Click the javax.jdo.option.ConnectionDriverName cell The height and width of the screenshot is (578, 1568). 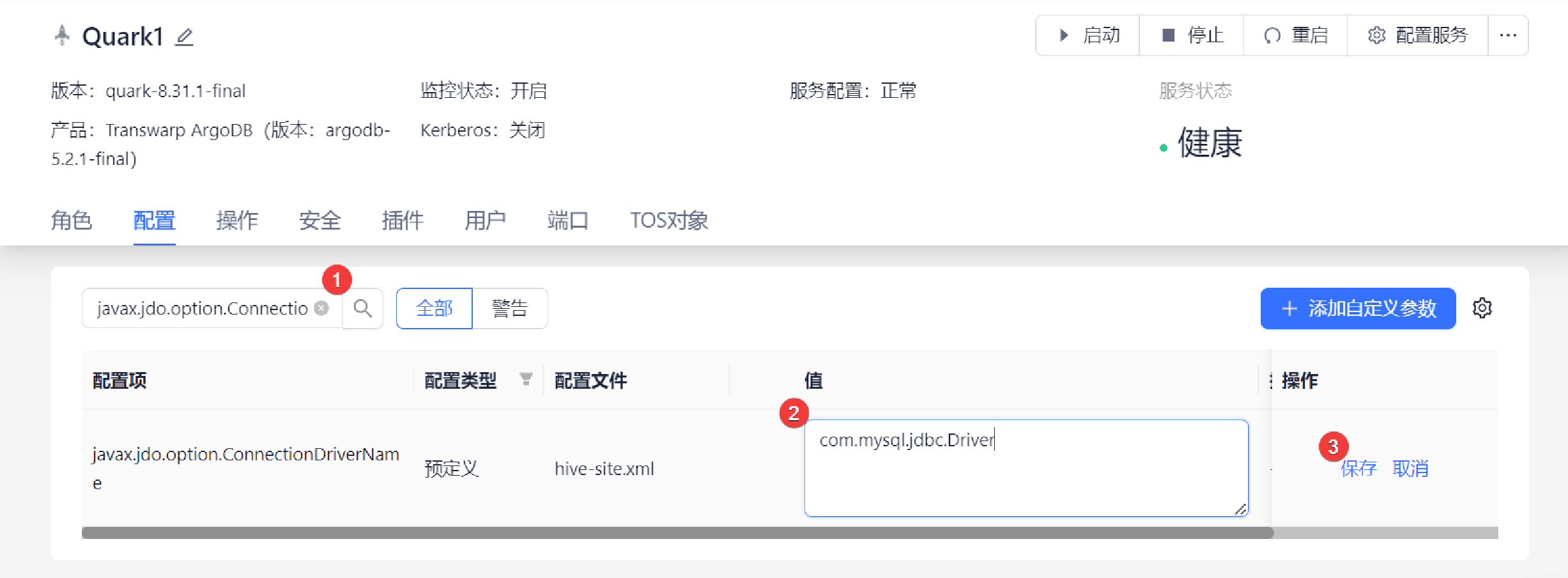point(246,468)
